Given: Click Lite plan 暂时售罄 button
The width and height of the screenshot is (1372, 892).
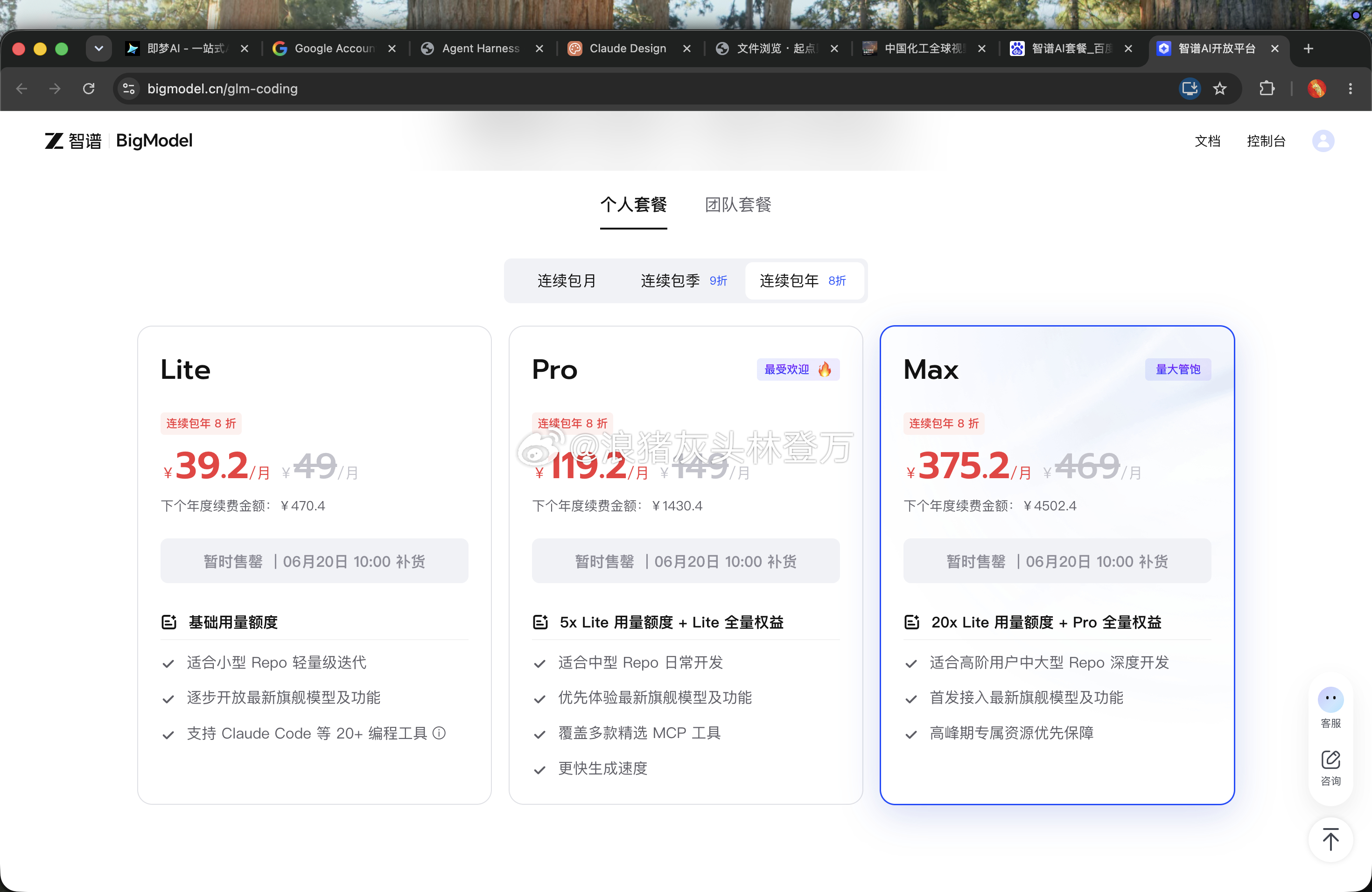Looking at the screenshot, I should [x=314, y=561].
